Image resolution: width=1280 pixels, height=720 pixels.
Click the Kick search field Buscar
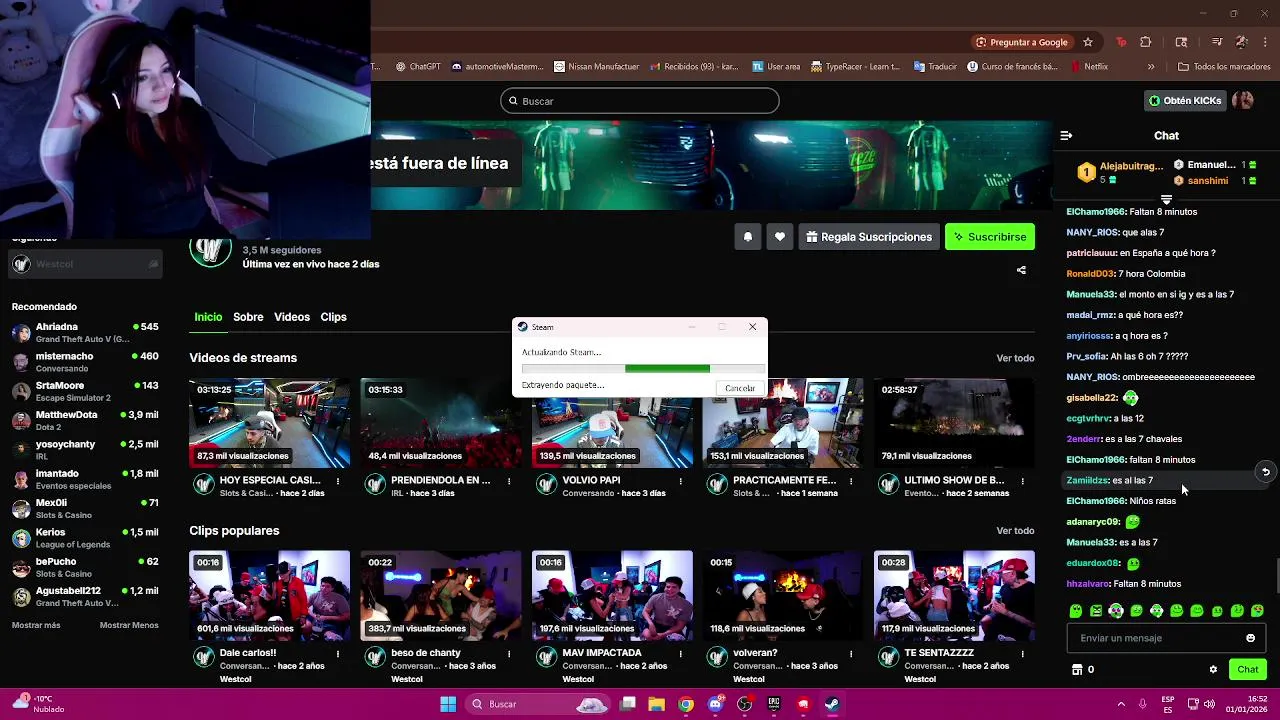point(640,101)
